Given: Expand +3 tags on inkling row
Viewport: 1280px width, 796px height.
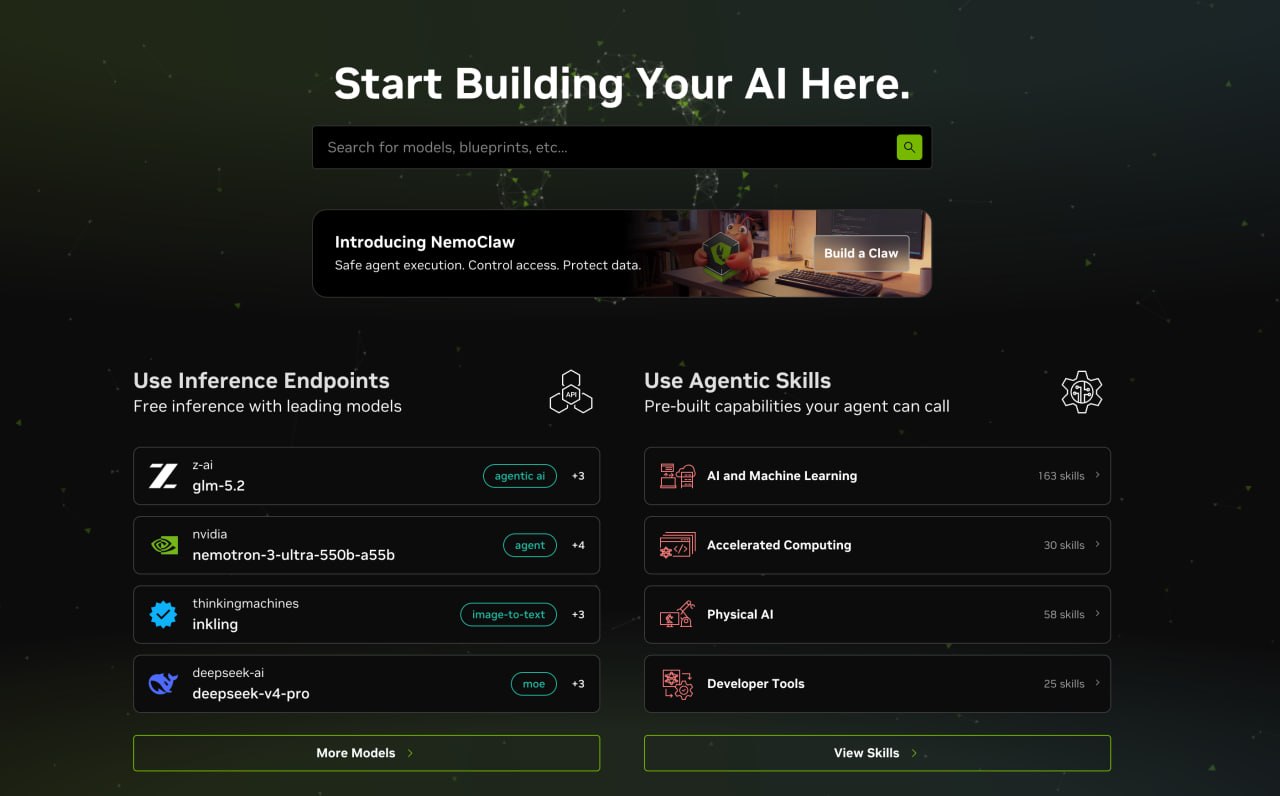Looking at the screenshot, I should 578,614.
